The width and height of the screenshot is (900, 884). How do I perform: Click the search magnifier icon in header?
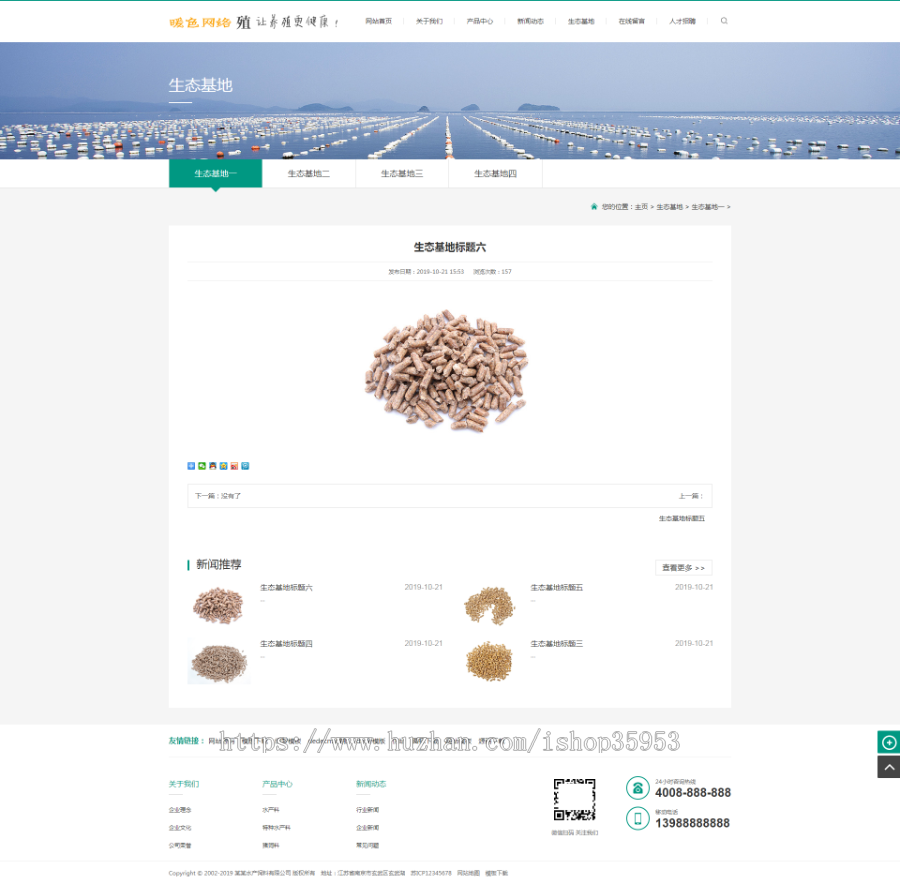coord(724,21)
